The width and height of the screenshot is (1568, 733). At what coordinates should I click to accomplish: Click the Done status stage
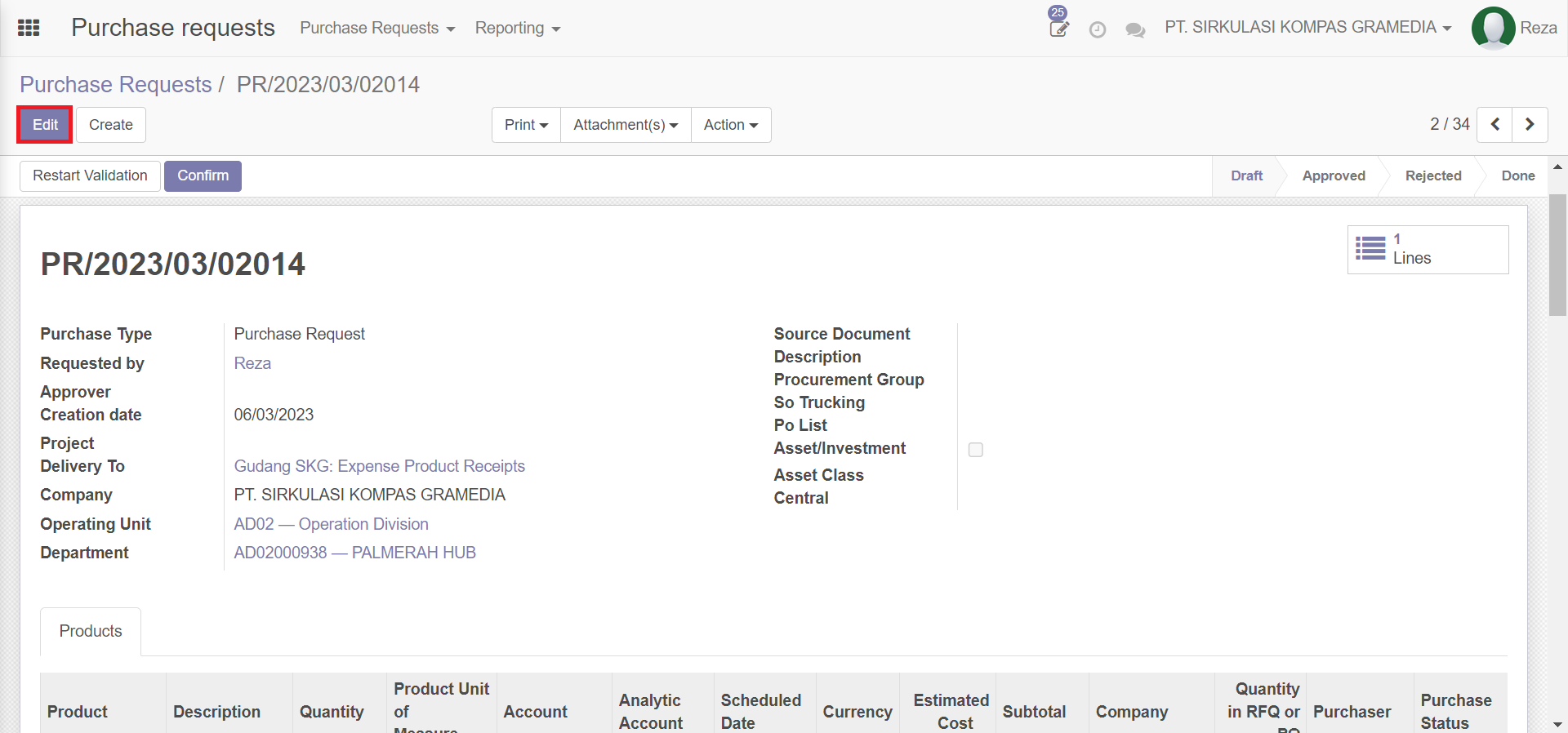1518,175
